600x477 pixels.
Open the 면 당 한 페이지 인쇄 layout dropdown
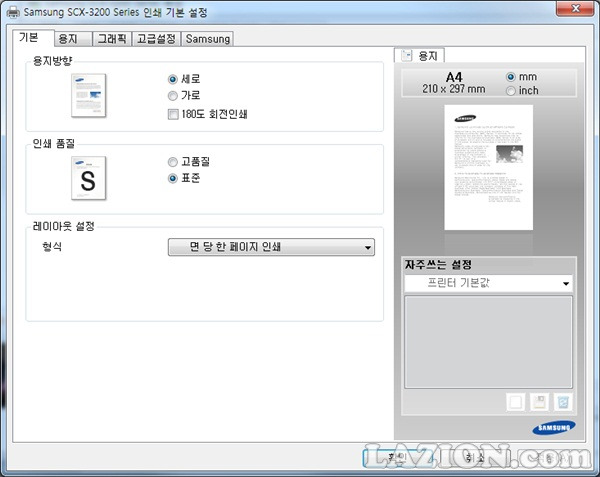click(x=271, y=247)
